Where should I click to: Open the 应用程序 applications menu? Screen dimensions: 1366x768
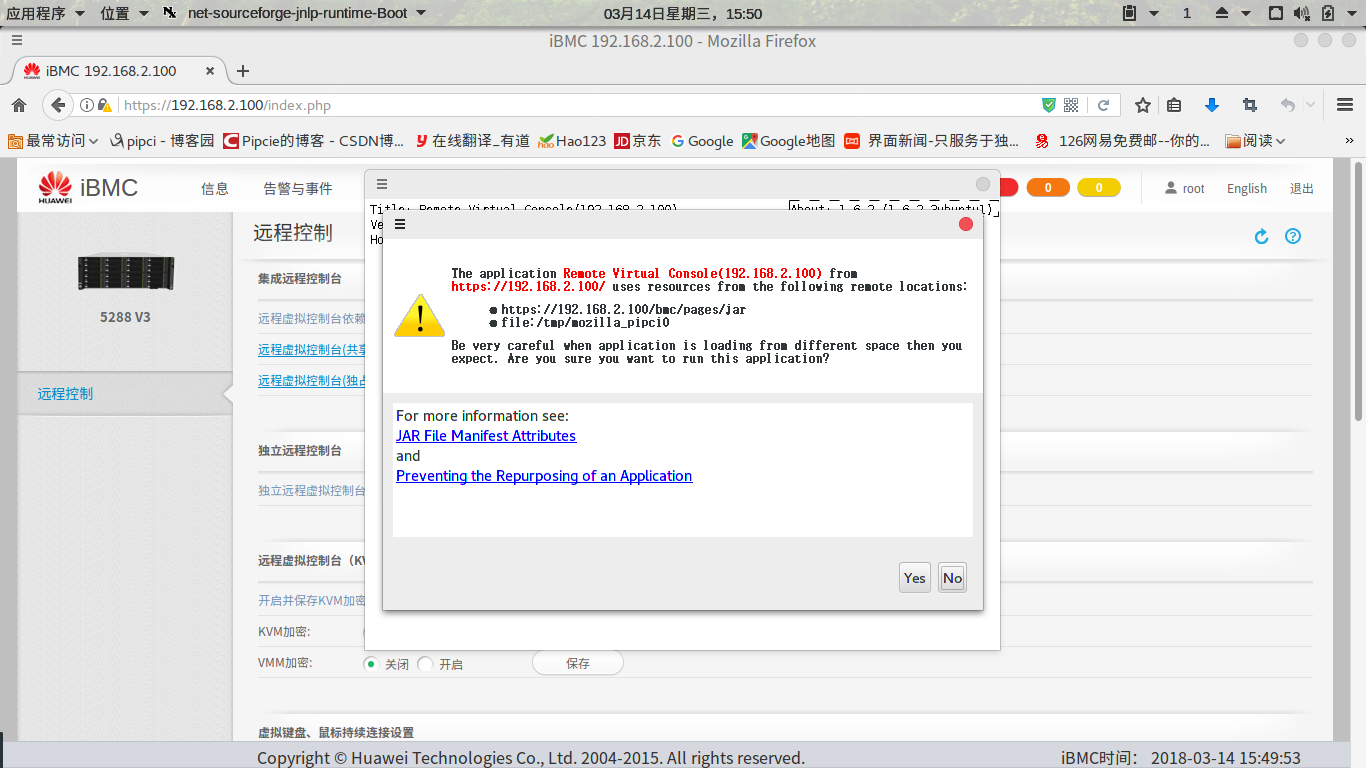click(x=44, y=13)
